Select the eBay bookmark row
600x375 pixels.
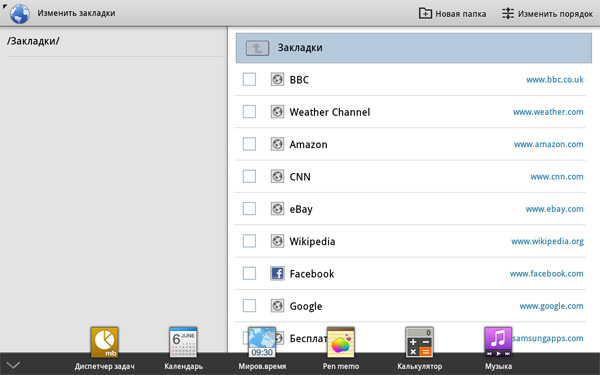tap(411, 209)
